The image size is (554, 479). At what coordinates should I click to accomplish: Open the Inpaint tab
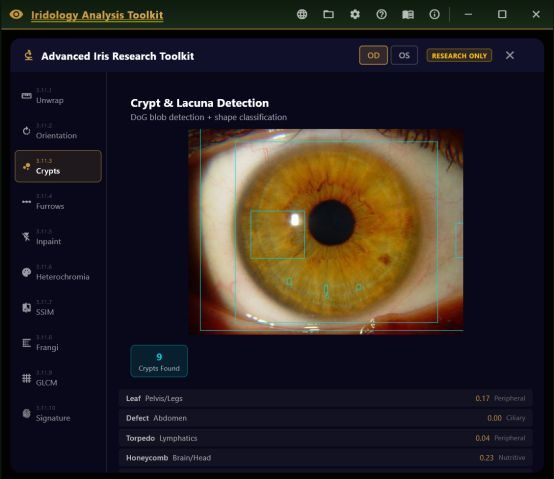[58, 237]
